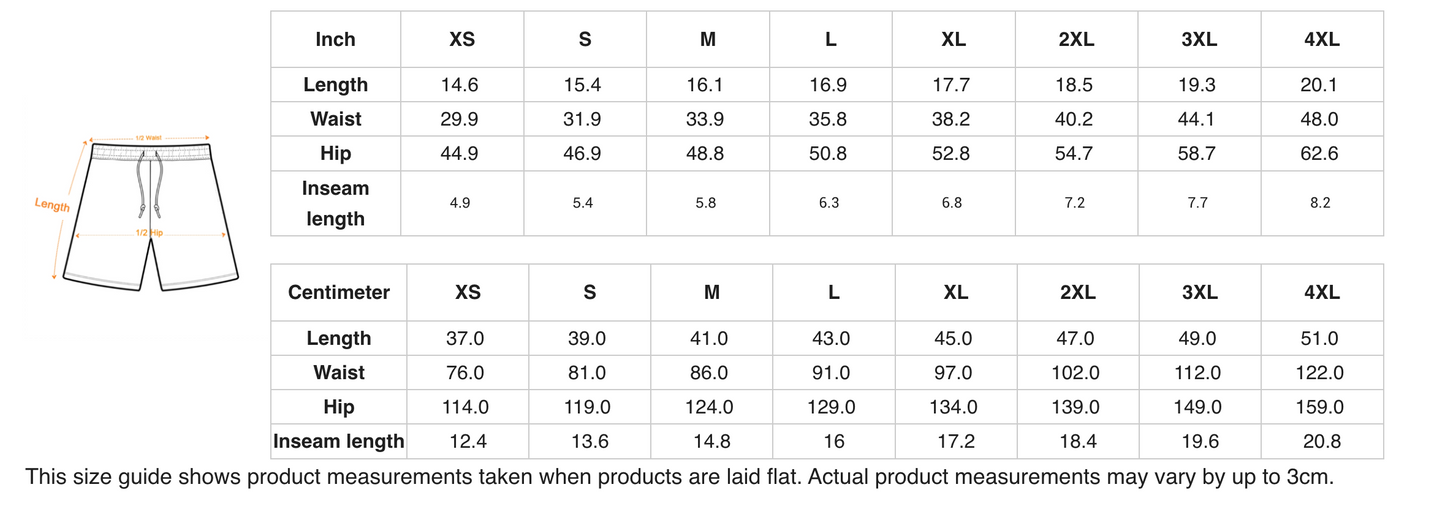This screenshot has height=517, width=1445.
Task: Click the orange Length label on the diagram
Action: click(x=52, y=205)
